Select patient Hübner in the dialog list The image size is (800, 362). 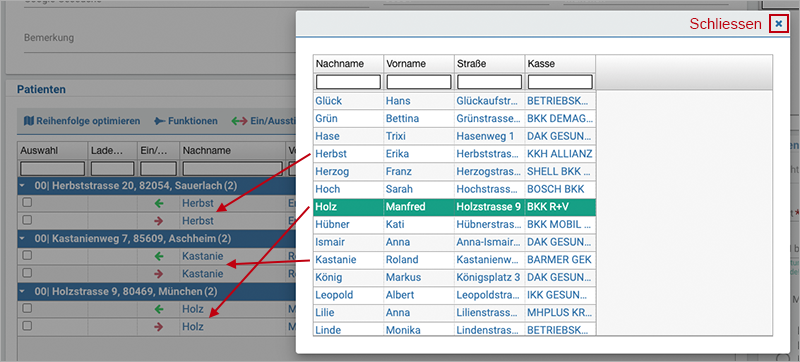click(x=454, y=224)
